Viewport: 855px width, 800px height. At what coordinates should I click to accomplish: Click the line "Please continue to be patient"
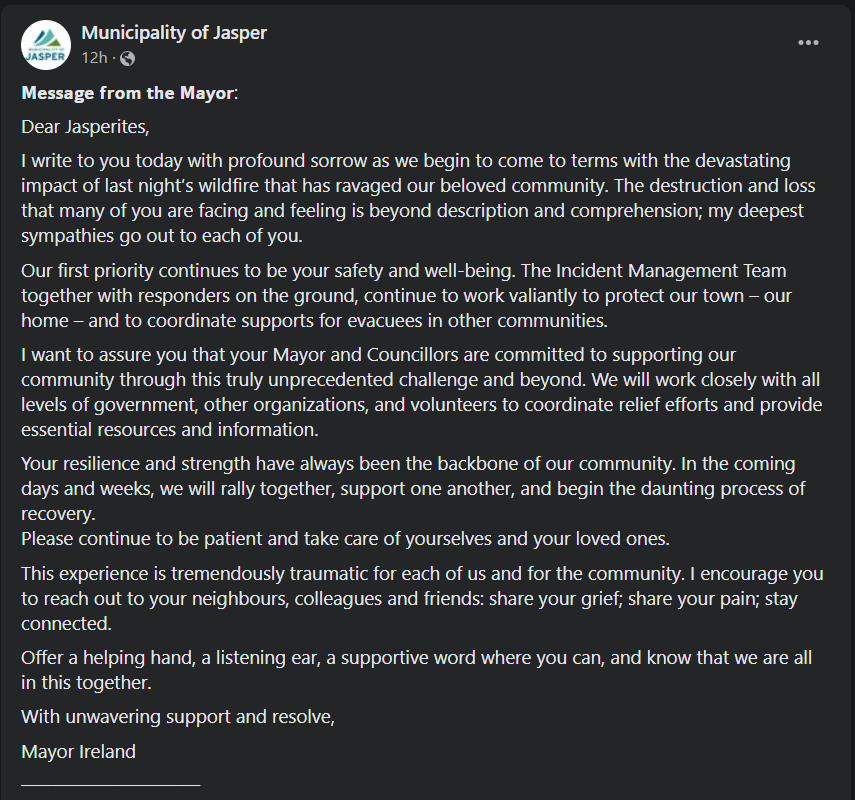pyautogui.click(x=345, y=539)
